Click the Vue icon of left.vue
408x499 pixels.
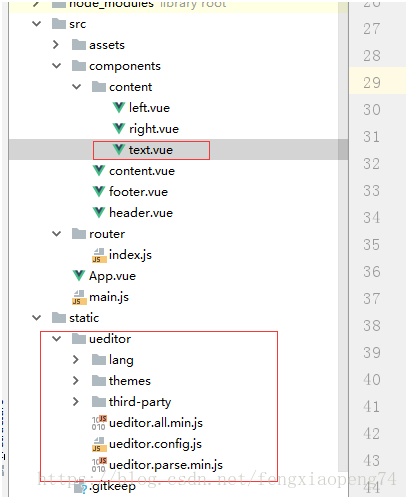pyautogui.click(x=119, y=108)
